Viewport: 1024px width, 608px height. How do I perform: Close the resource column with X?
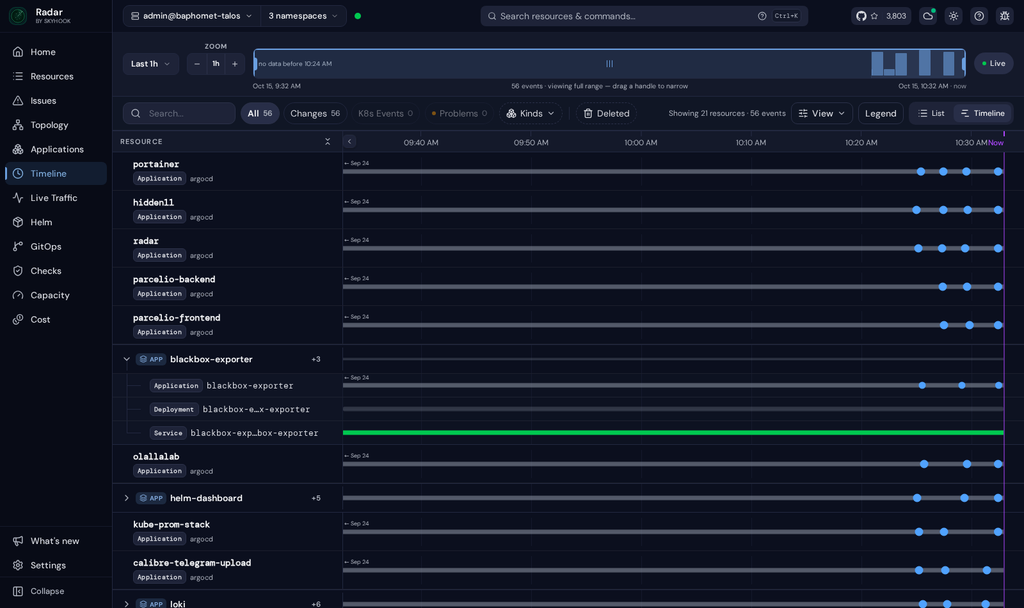327,142
